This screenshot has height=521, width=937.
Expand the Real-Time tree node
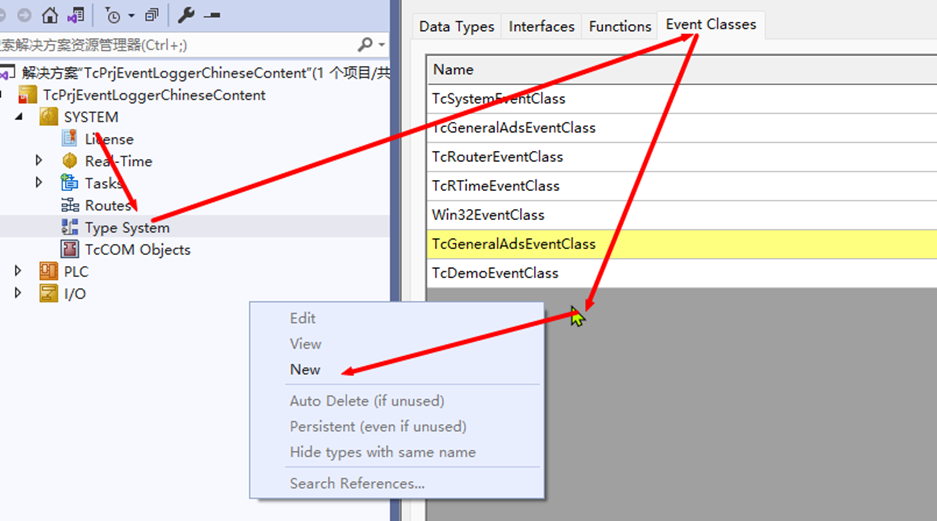[x=39, y=161]
